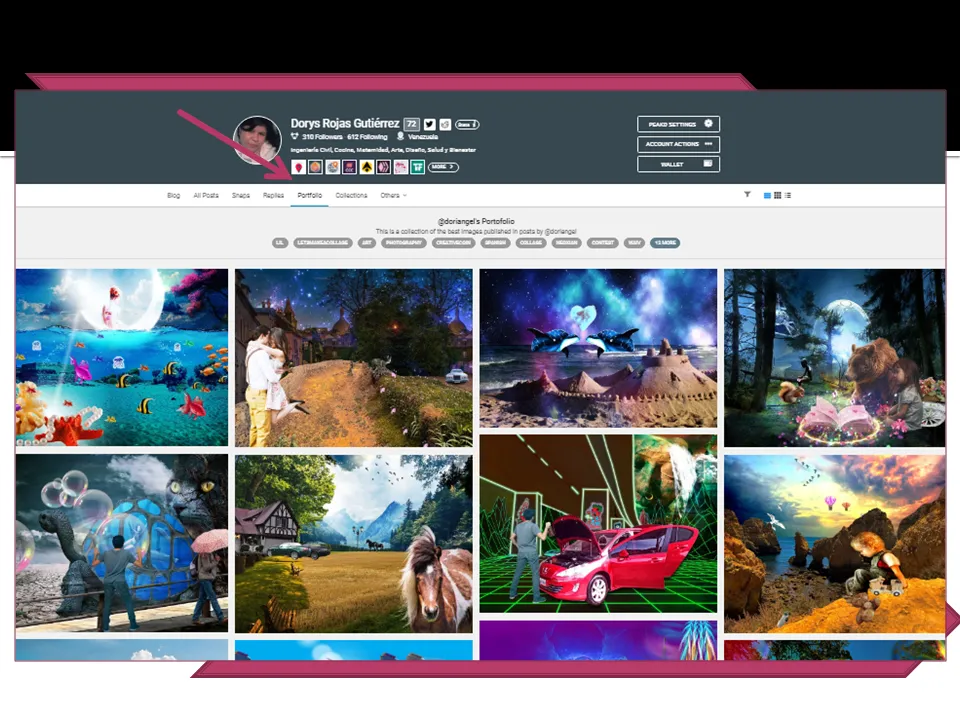This screenshot has height=720, width=960.
Task: Filter by the PHOTOGRAPHY tag
Action: [404, 243]
